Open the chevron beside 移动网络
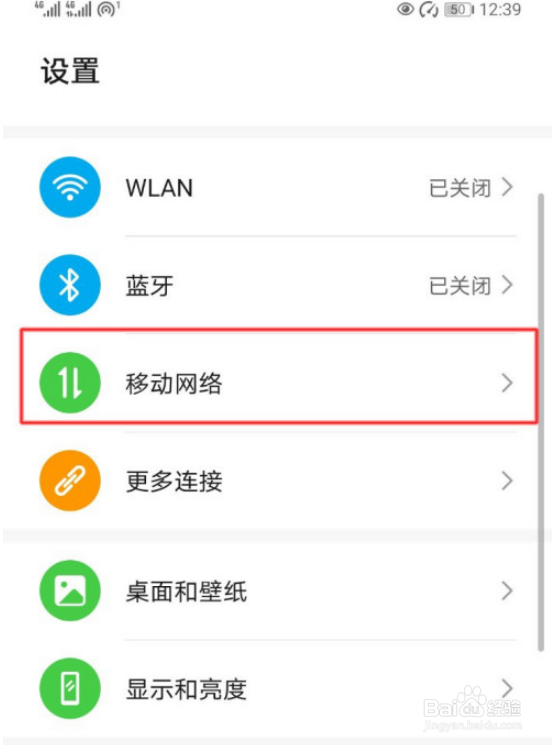This screenshot has width=552, height=745. coord(507,383)
